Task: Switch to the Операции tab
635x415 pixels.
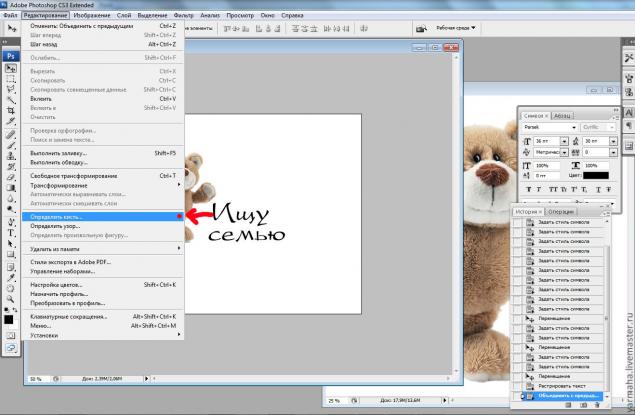Action: tap(561, 212)
